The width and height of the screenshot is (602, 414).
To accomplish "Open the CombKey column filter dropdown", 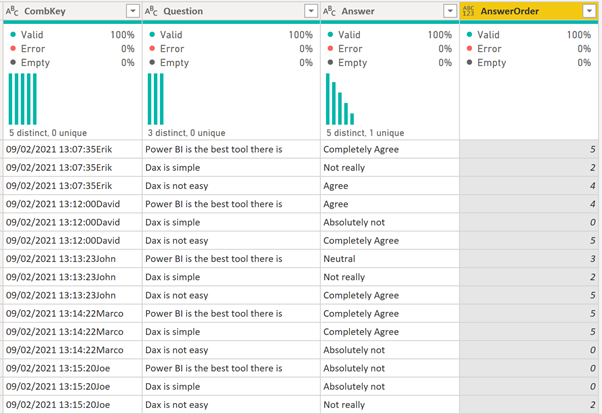I will coord(133,11).
